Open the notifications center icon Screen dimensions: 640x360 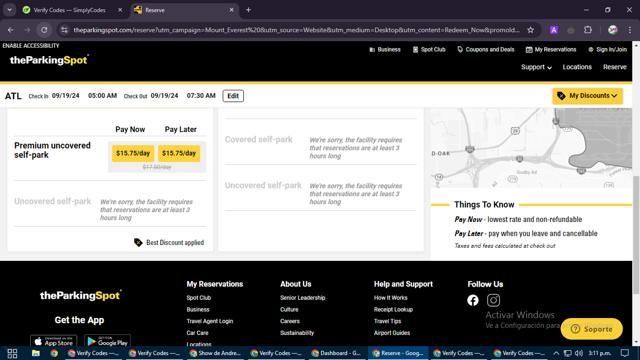pyautogui.click(x=625, y=353)
